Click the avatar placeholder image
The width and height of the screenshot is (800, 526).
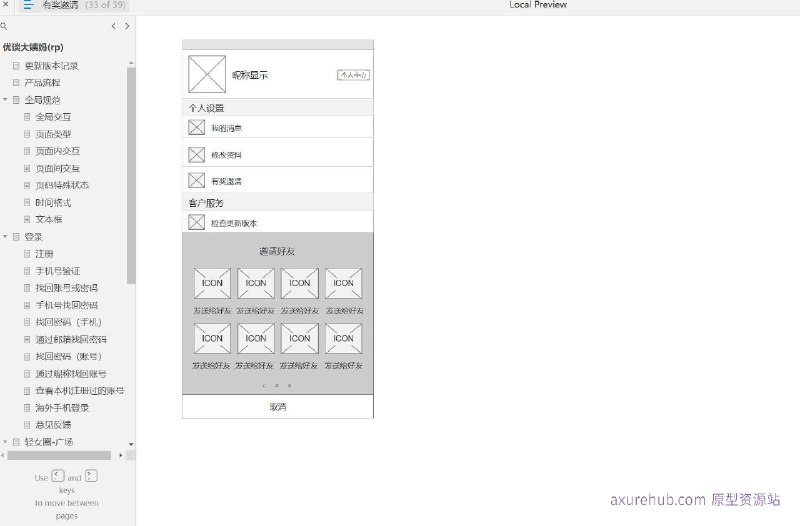click(x=207, y=74)
